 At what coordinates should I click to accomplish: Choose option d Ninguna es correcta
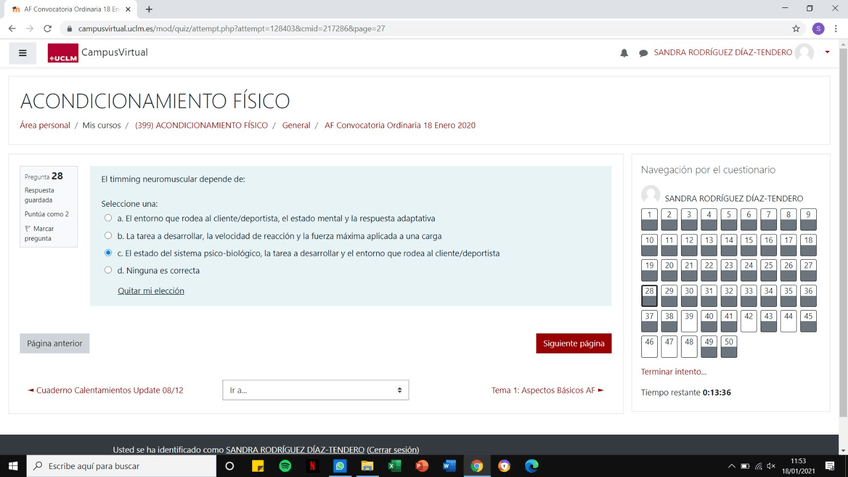[x=108, y=270]
